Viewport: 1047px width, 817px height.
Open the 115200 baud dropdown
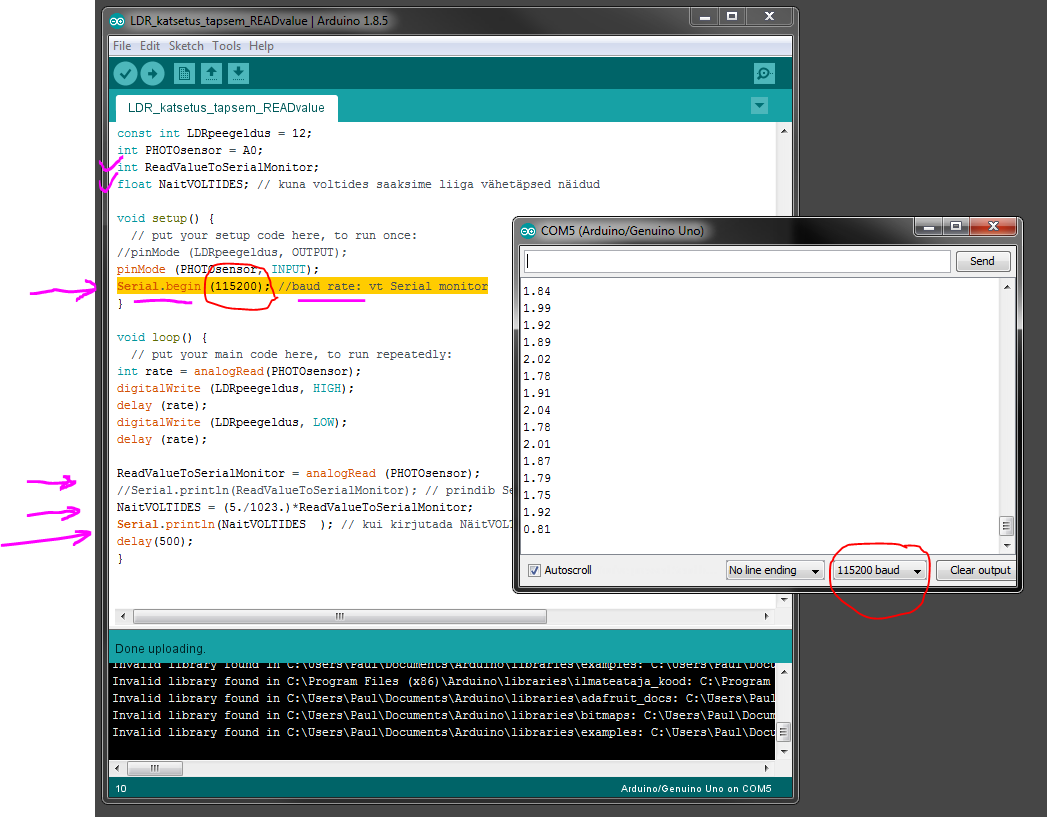pyautogui.click(x=879, y=570)
